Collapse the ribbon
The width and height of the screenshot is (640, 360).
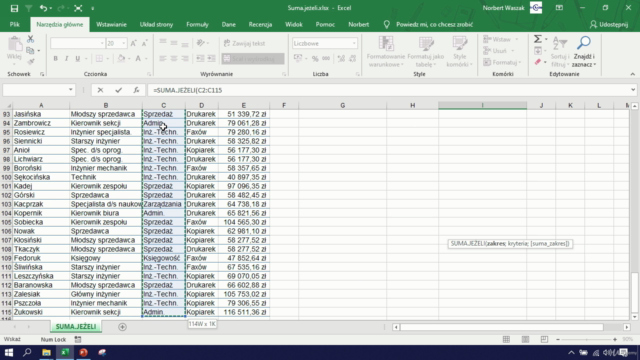[x=632, y=74]
